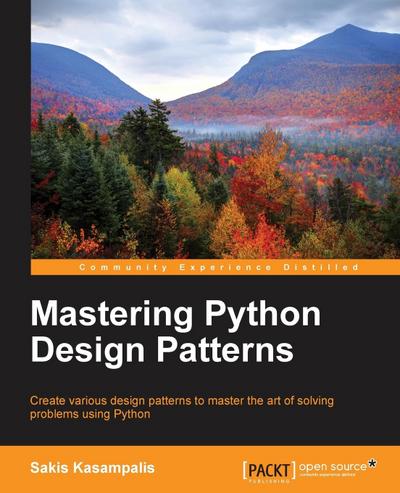The height and width of the screenshot is (493, 400).
Task: Click the PACKT publisher logo
Action: click(x=269, y=471)
